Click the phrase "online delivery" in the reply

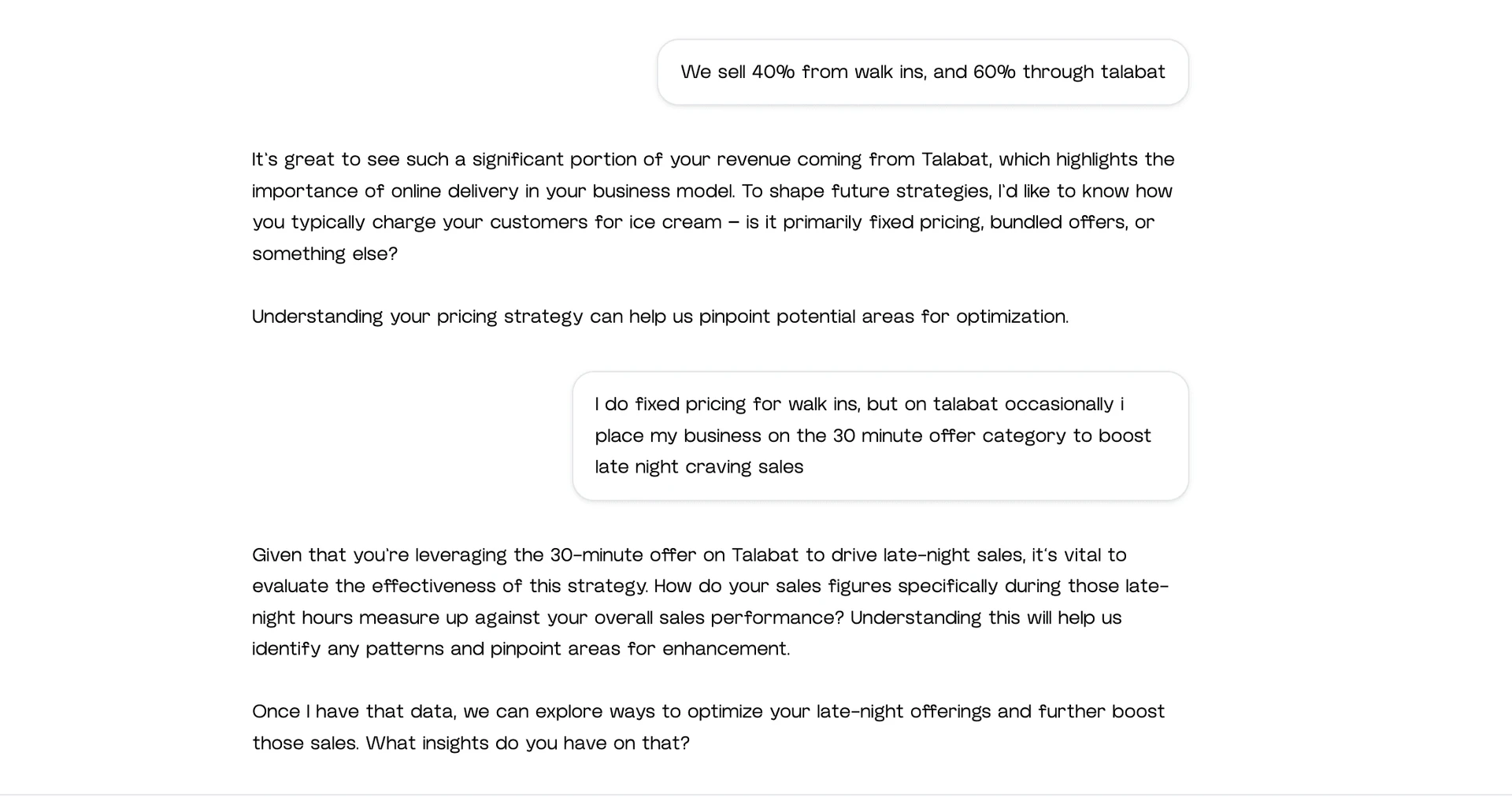454,191
